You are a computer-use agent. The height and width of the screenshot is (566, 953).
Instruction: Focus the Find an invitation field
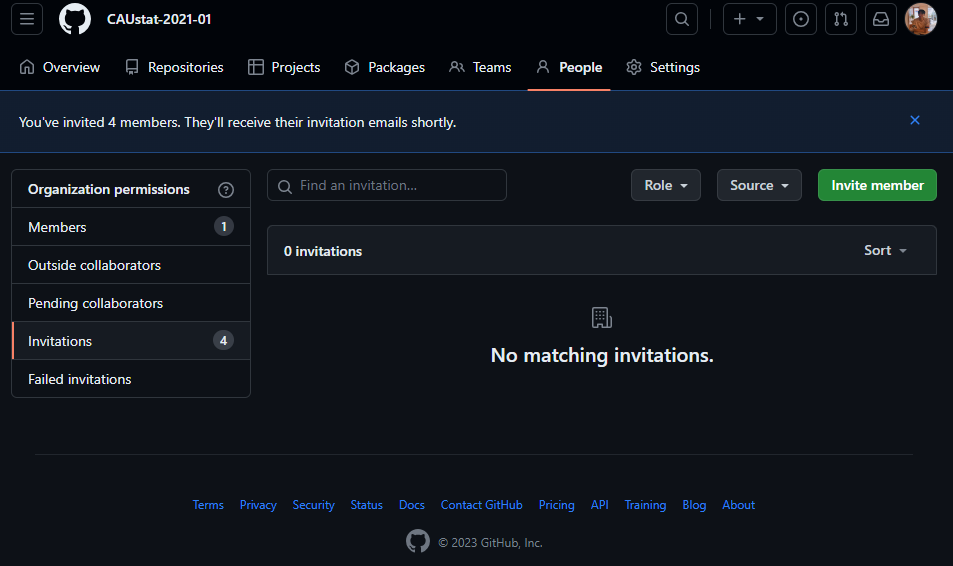(387, 185)
